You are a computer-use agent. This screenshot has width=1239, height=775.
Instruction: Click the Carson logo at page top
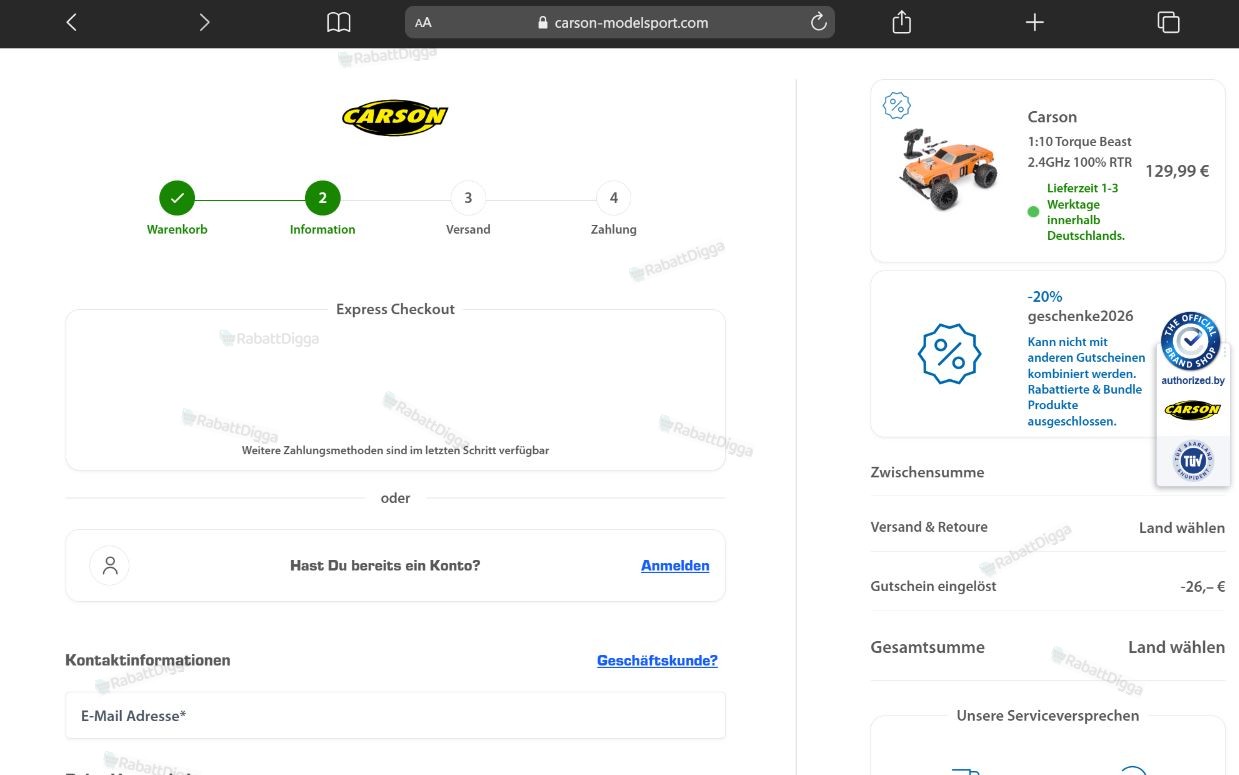click(x=395, y=117)
